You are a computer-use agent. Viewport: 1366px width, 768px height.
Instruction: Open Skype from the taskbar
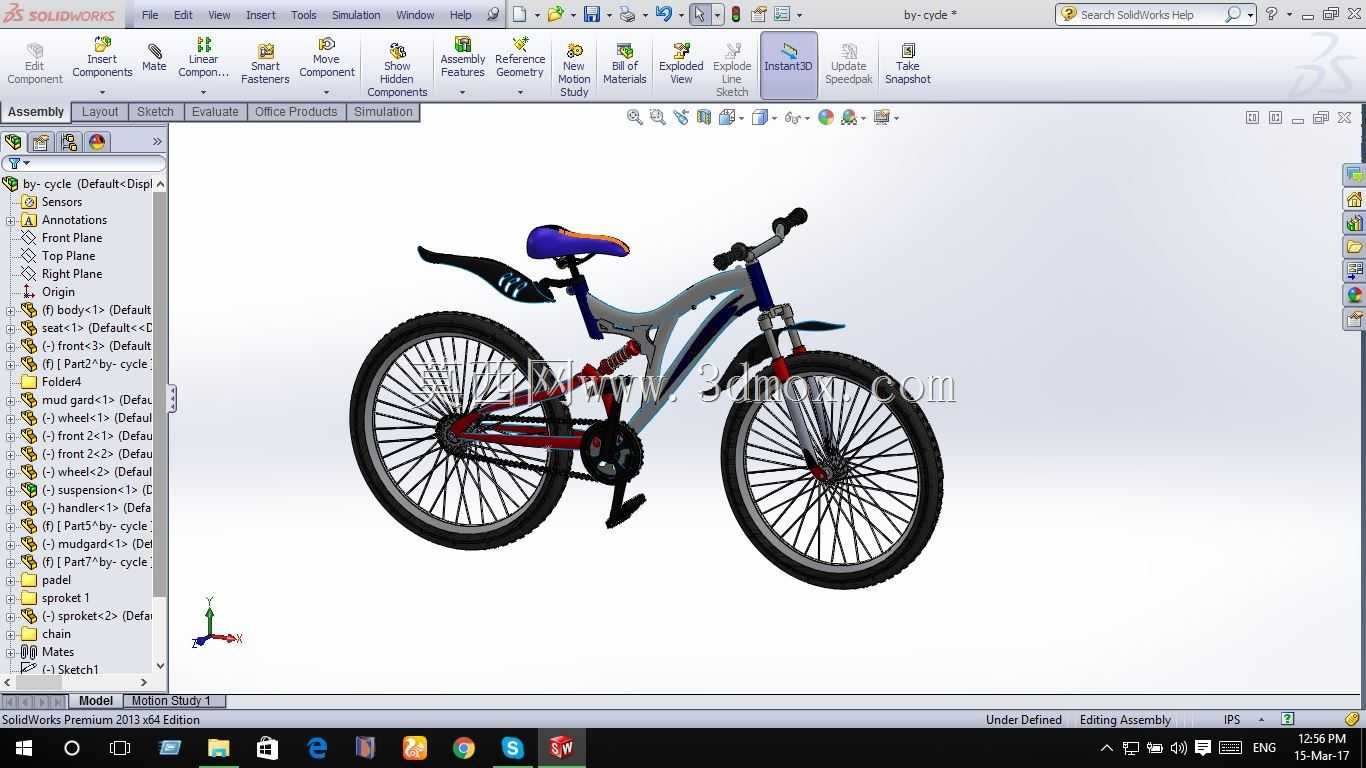tap(512, 748)
